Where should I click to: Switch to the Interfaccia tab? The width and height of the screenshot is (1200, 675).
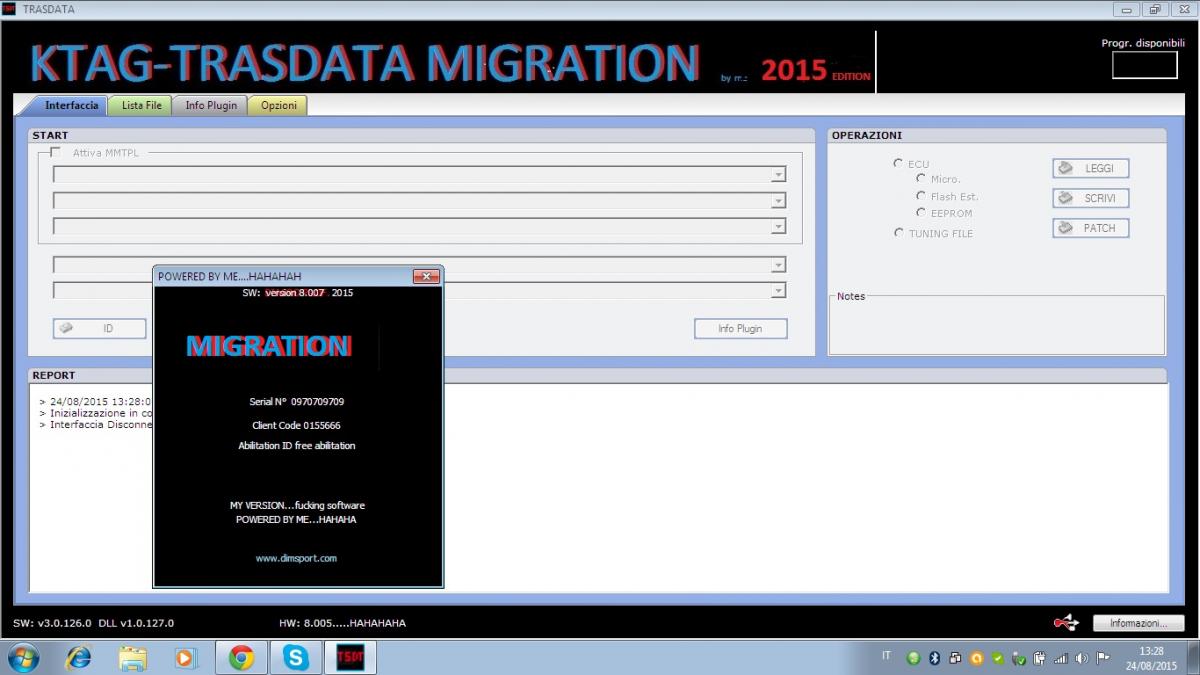[x=71, y=105]
